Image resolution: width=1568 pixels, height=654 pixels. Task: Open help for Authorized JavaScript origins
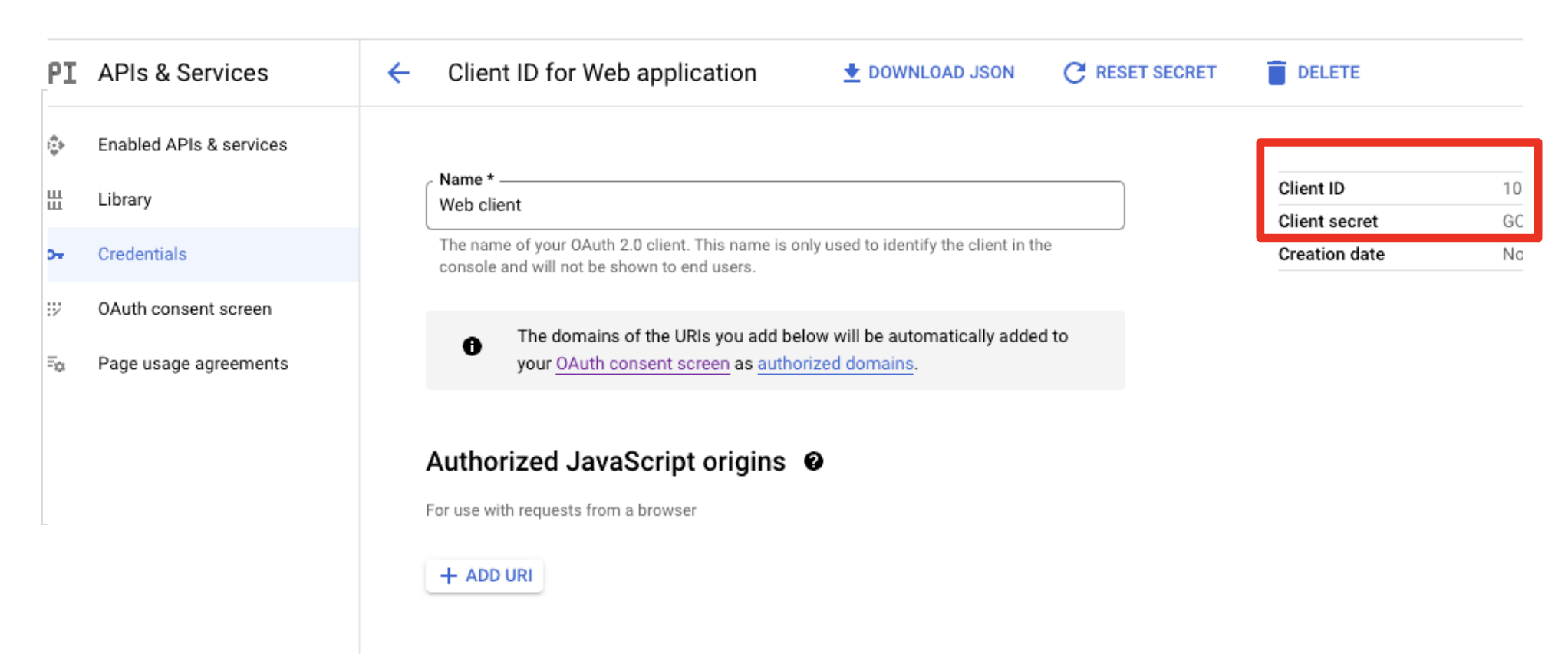tap(813, 461)
